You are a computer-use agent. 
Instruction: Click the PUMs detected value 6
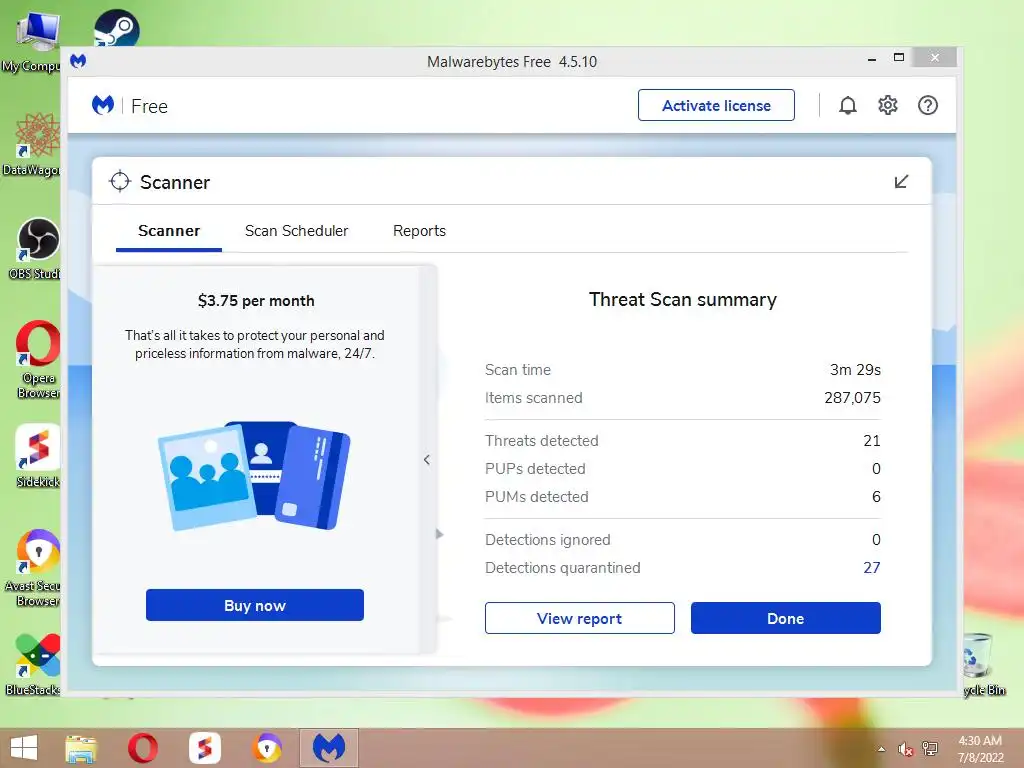(x=876, y=497)
